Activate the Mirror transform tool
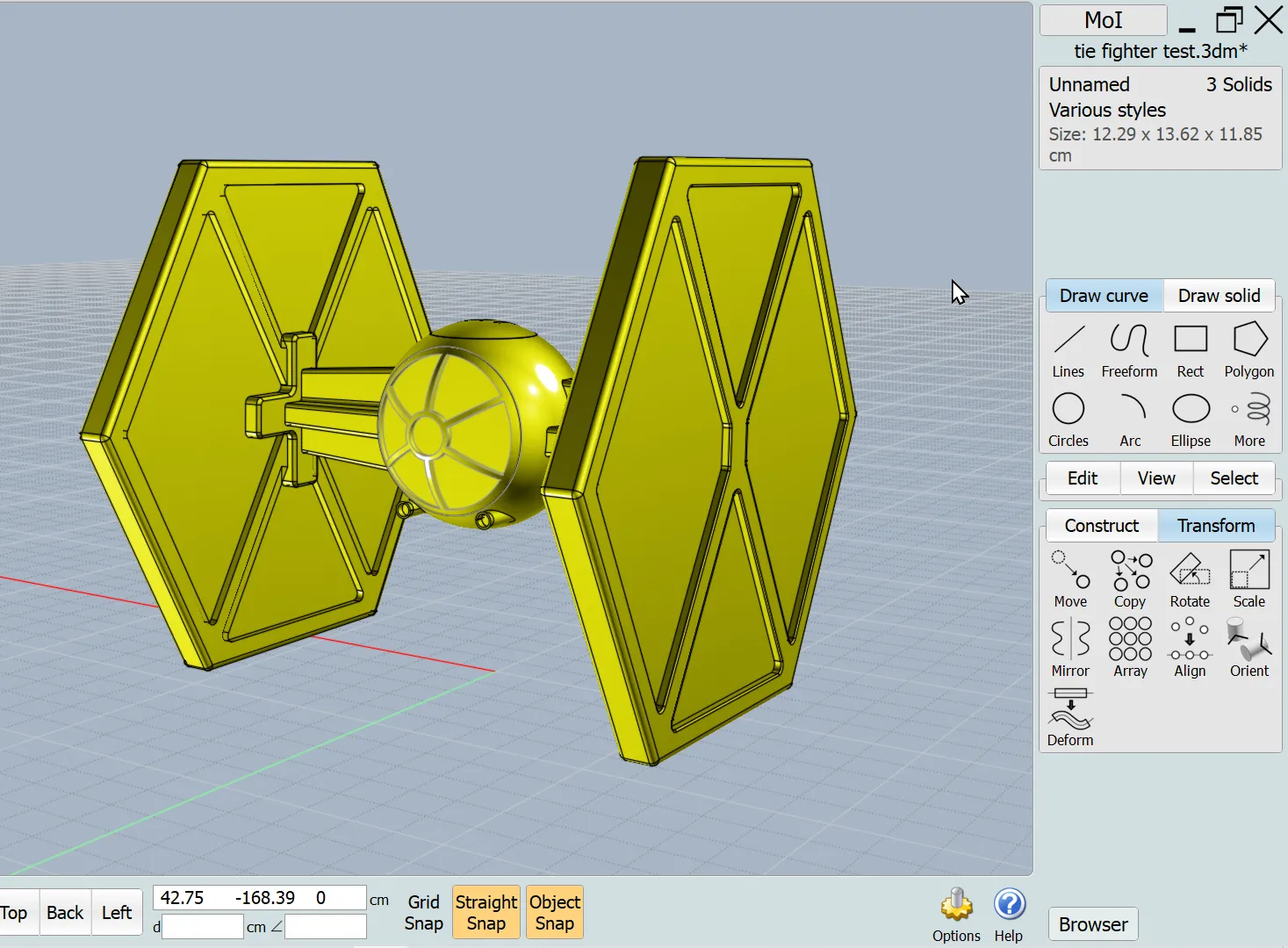This screenshot has height=948, width=1288. 1070,649
